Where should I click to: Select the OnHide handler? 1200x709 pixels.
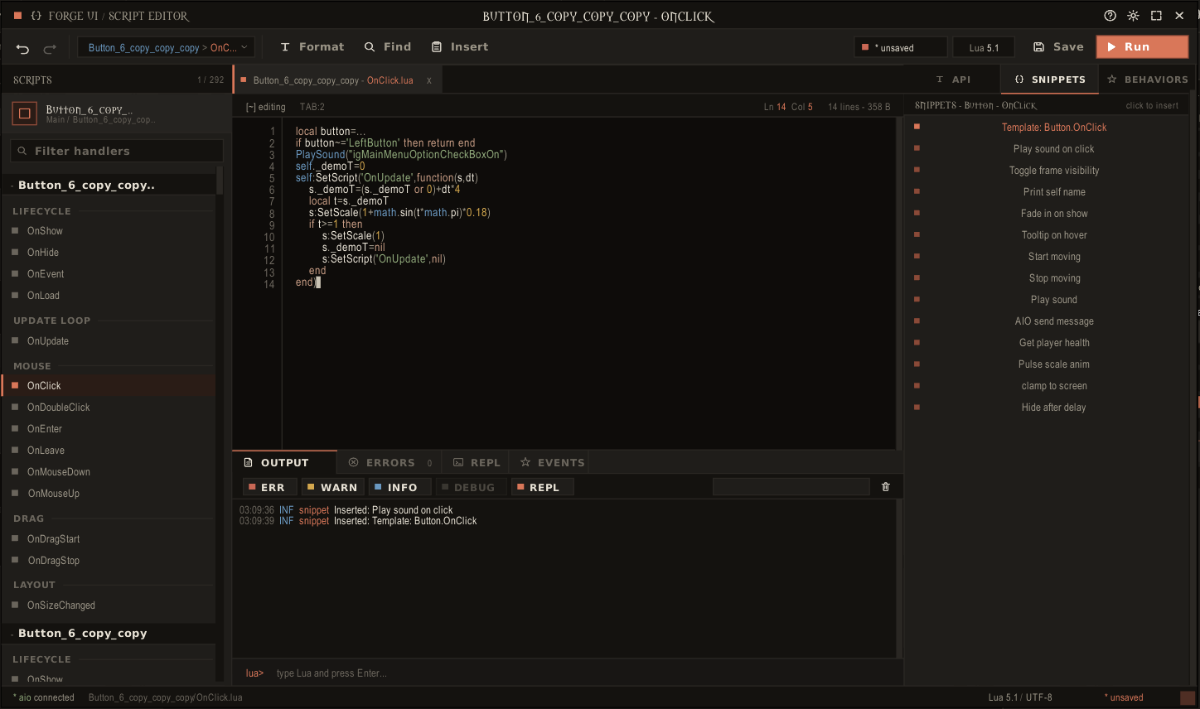(x=109, y=253)
